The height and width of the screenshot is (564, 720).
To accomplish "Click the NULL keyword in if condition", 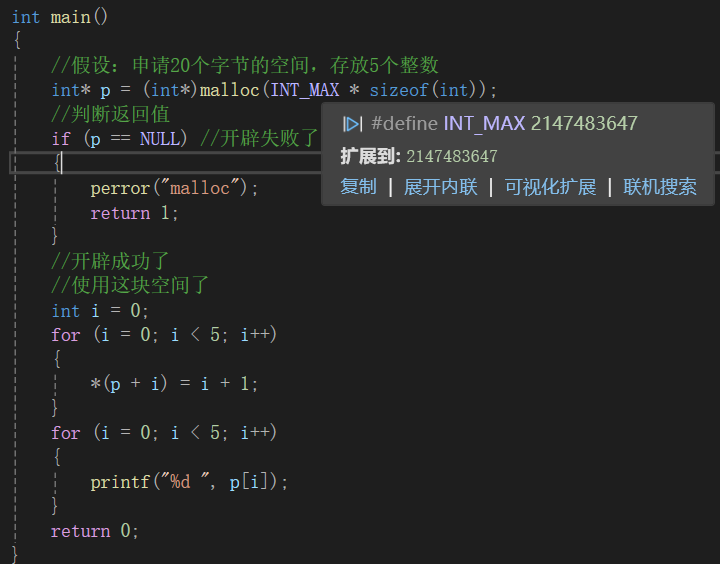I will tap(160, 139).
